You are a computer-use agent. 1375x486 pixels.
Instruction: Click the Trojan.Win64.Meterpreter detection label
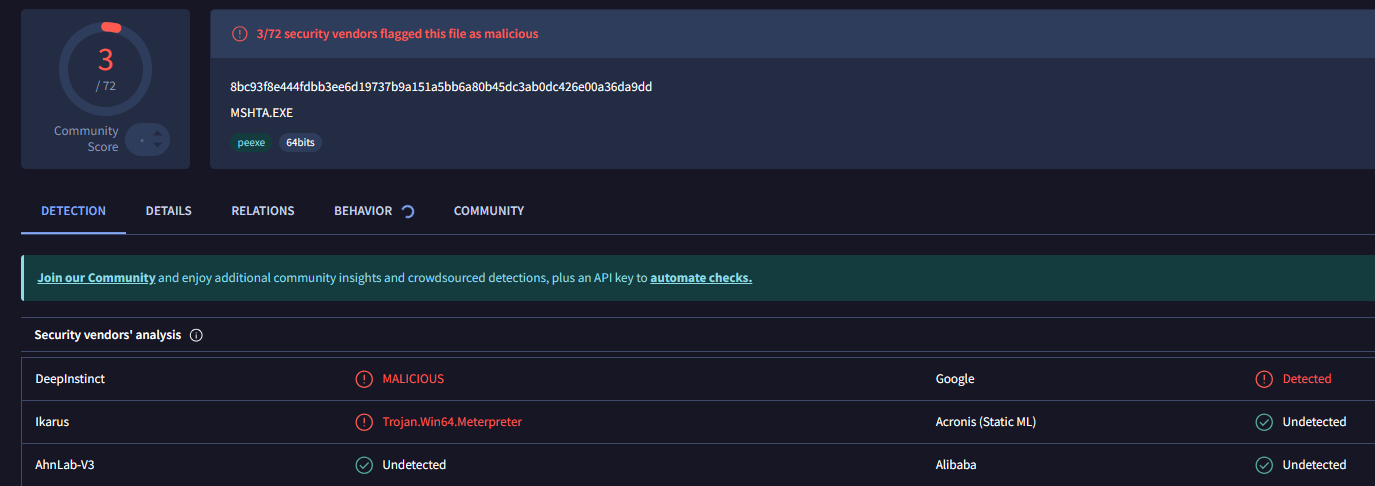click(x=452, y=422)
